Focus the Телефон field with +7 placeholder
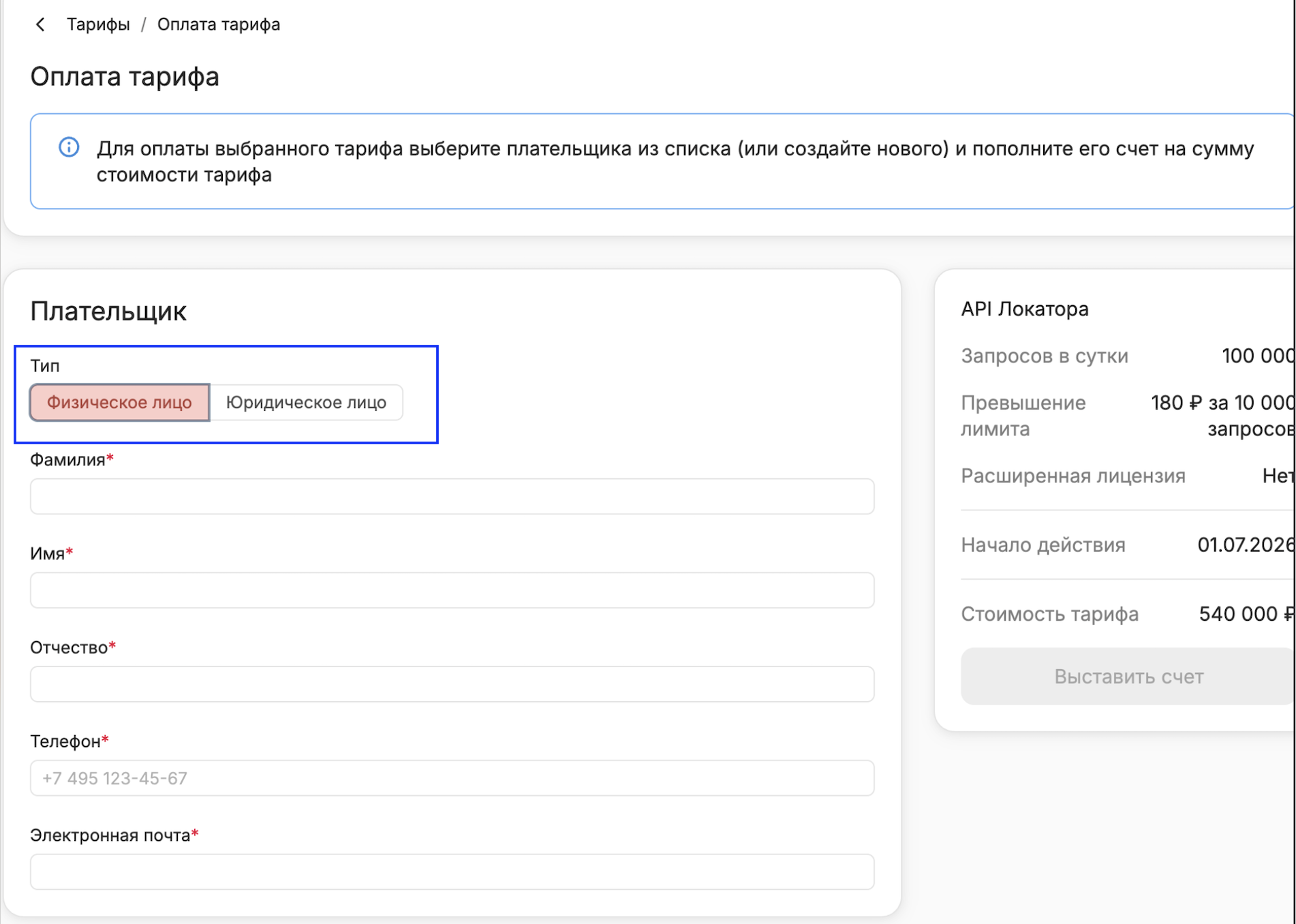 452,778
